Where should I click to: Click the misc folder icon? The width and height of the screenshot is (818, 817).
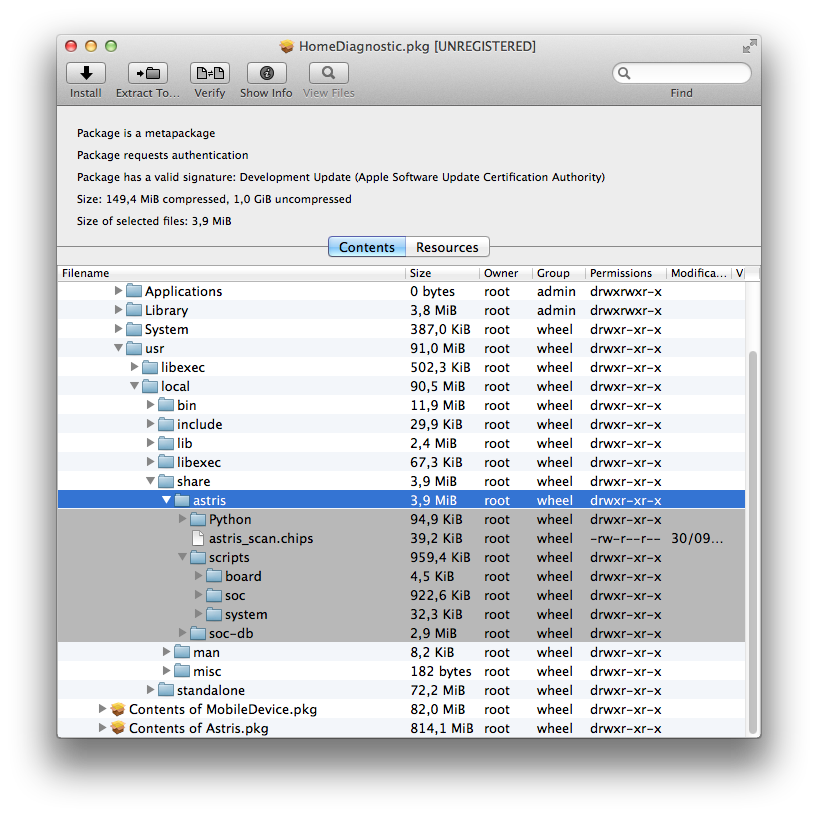[x=182, y=671]
